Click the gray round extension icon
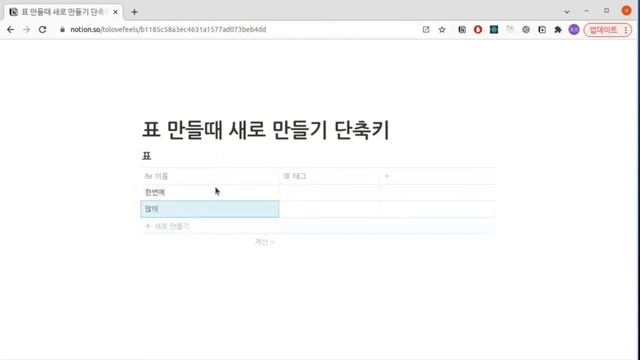 526,29
